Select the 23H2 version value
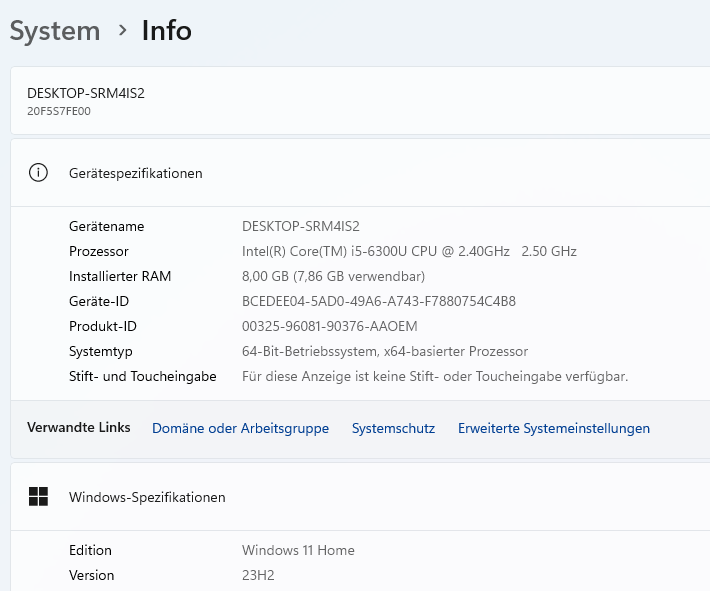This screenshot has width=710, height=591. tap(258, 575)
